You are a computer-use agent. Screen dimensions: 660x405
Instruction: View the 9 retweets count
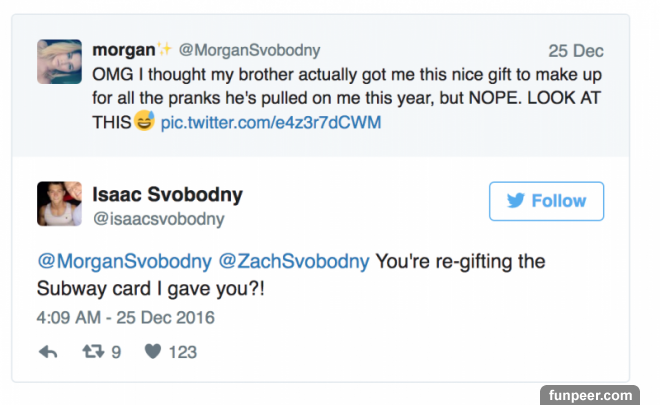tap(116, 351)
